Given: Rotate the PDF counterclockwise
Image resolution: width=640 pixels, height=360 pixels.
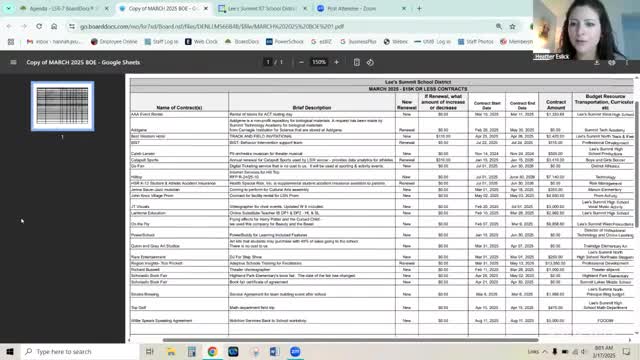Looking at the screenshot, I should (370, 62).
